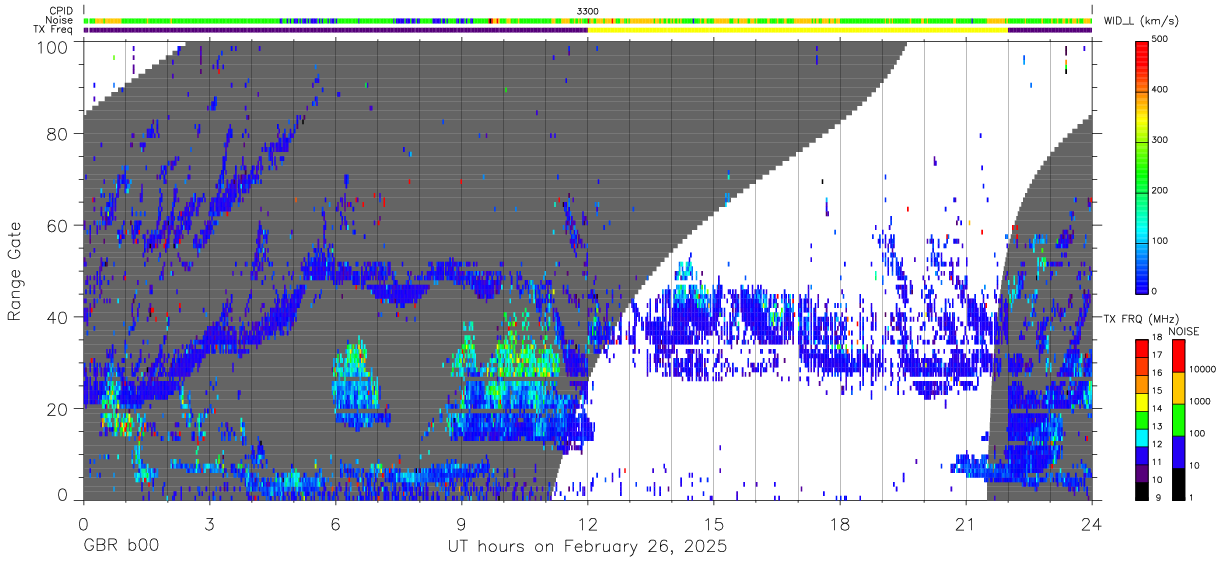Click the range gate tick label 20

58,409
